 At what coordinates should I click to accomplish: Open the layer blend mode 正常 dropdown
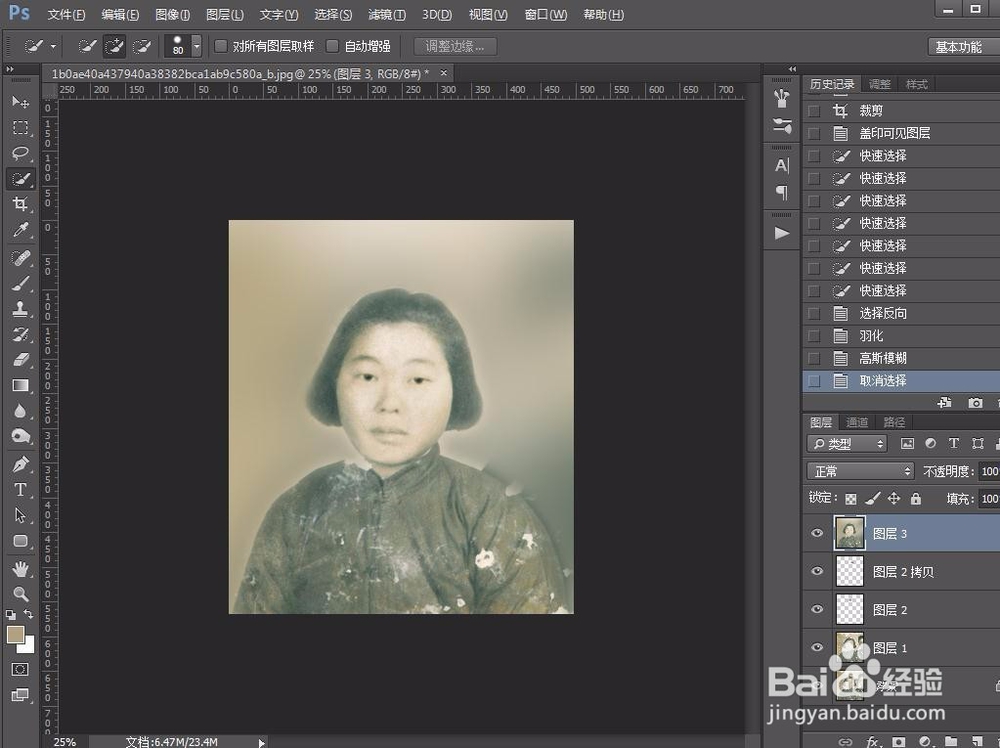[x=860, y=471]
